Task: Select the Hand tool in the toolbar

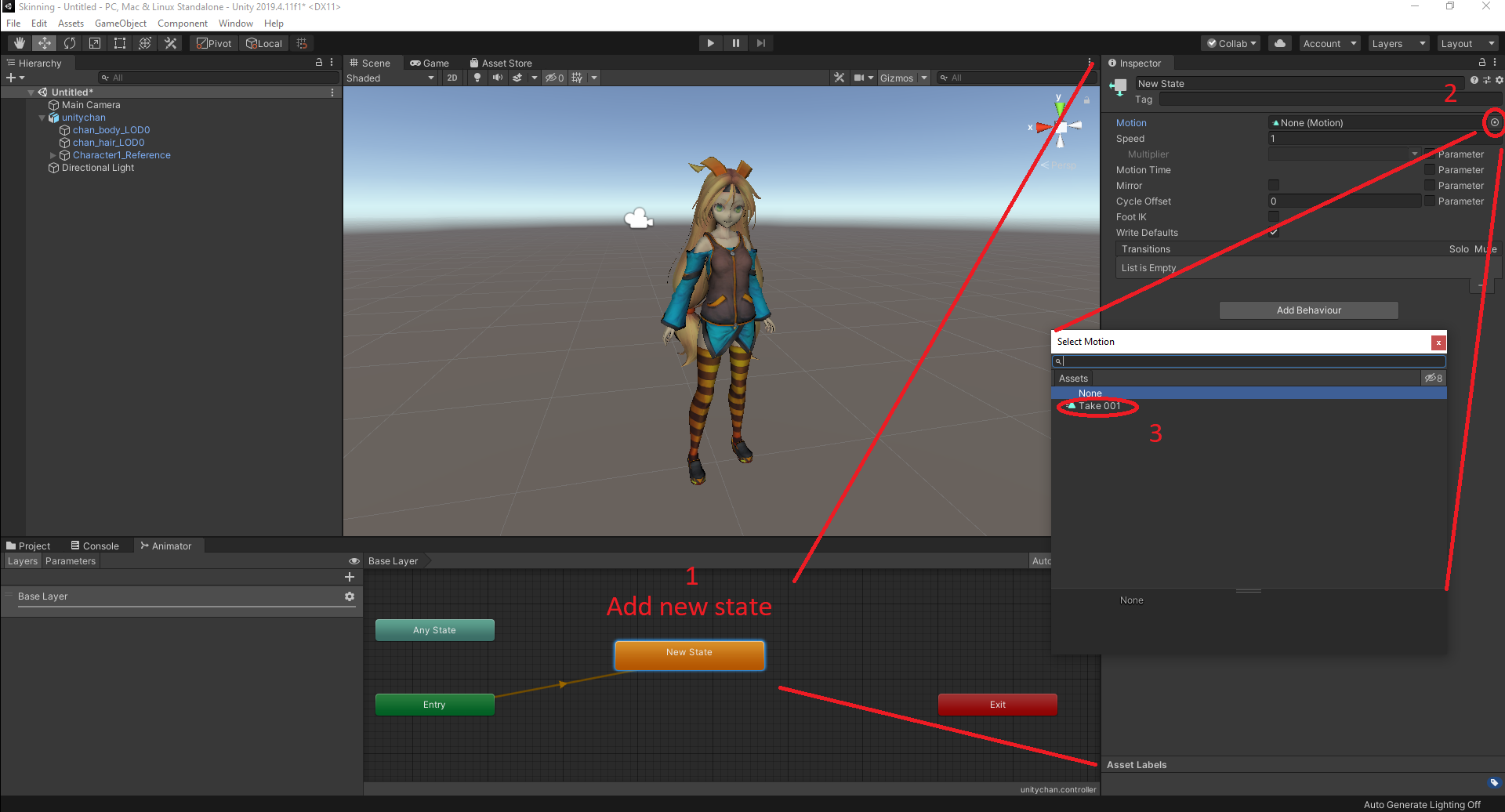Action: 19,43
